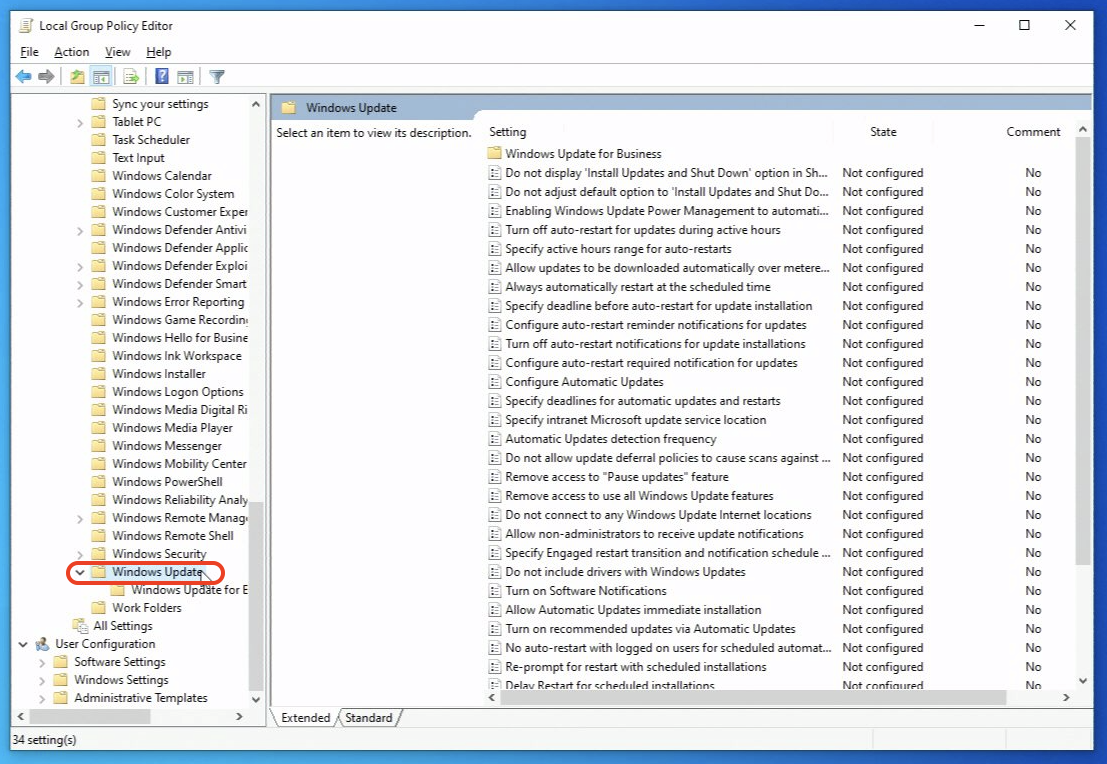Sort the list by the State column header
The height and width of the screenshot is (764, 1107).
(883, 132)
